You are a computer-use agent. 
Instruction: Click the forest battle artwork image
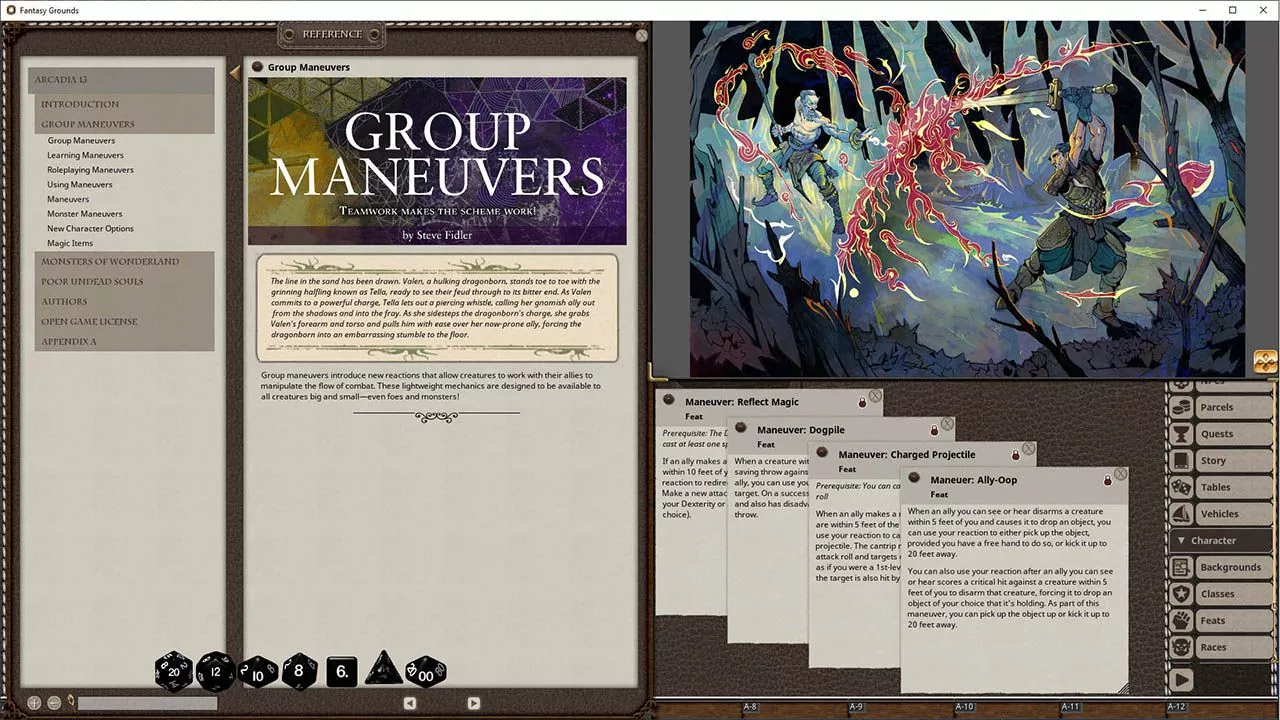967,199
